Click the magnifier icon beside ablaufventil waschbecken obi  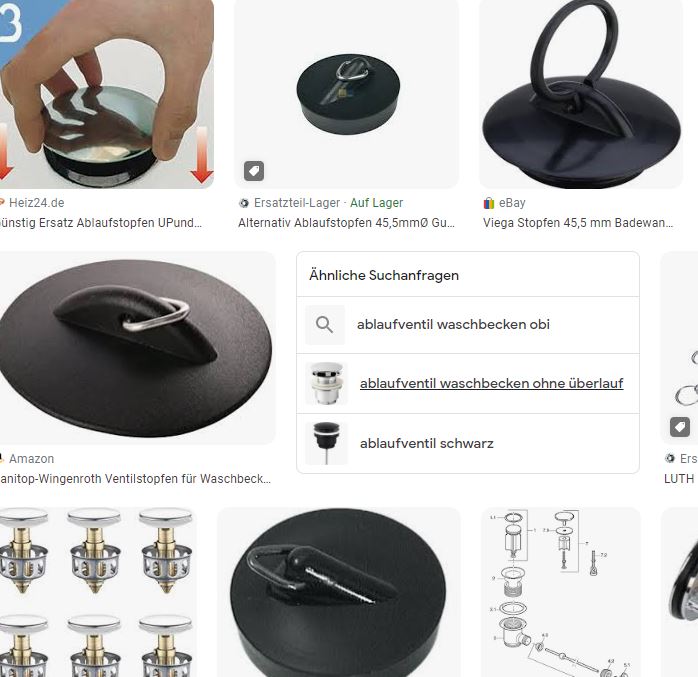pos(325,324)
